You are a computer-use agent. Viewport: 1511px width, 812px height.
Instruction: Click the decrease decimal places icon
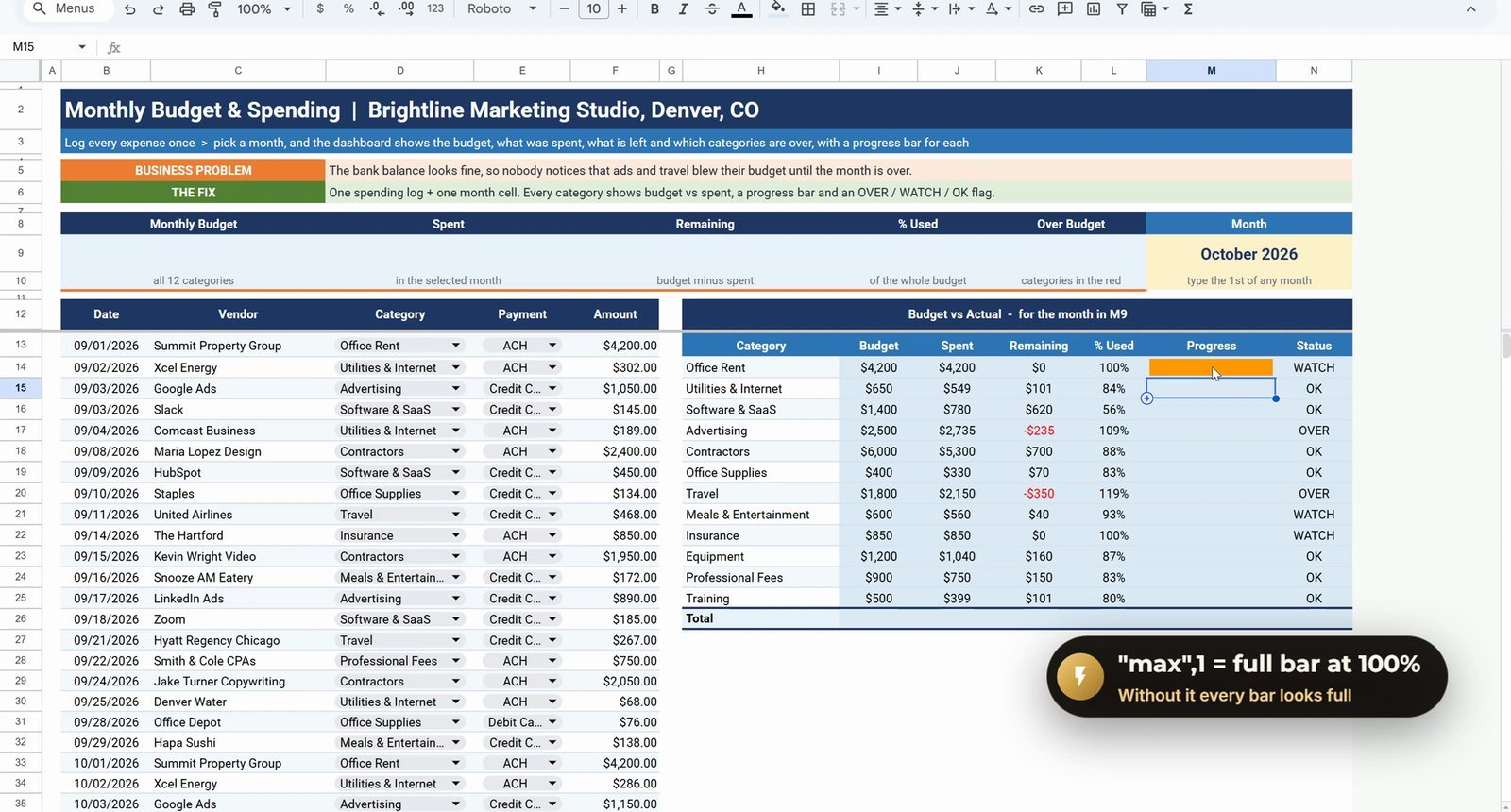pos(377,8)
